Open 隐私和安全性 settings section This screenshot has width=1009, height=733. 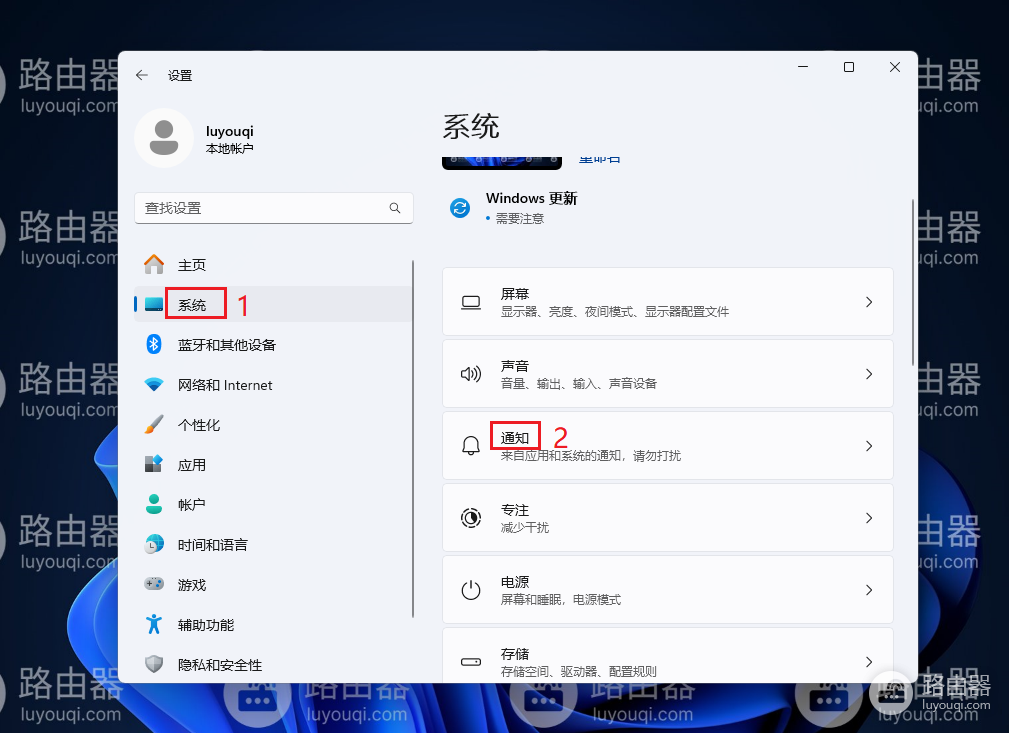tap(273, 664)
